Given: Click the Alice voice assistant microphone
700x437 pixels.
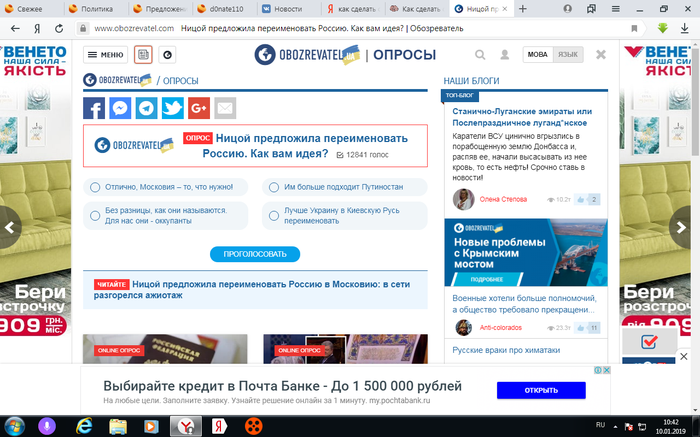Looking at the screenshot, I should [47, 426].
